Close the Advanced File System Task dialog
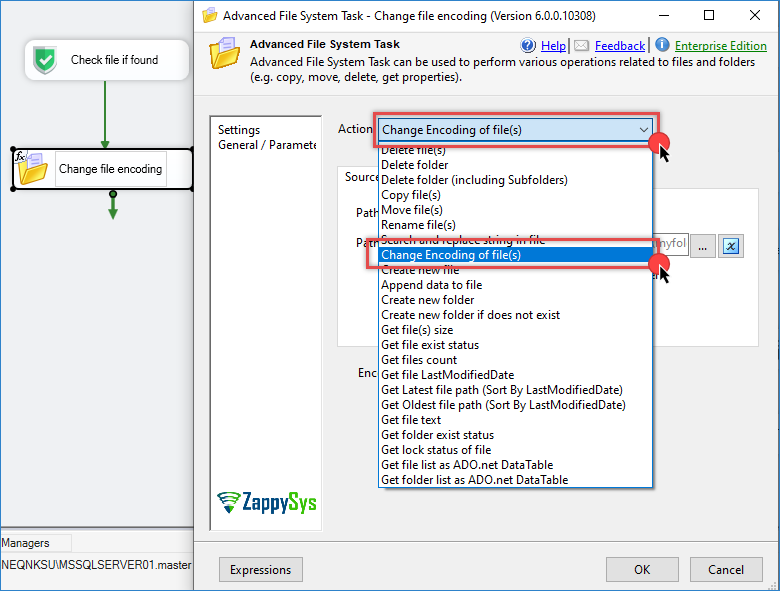This screenshot has width=780, height=591. pos(755,15)
